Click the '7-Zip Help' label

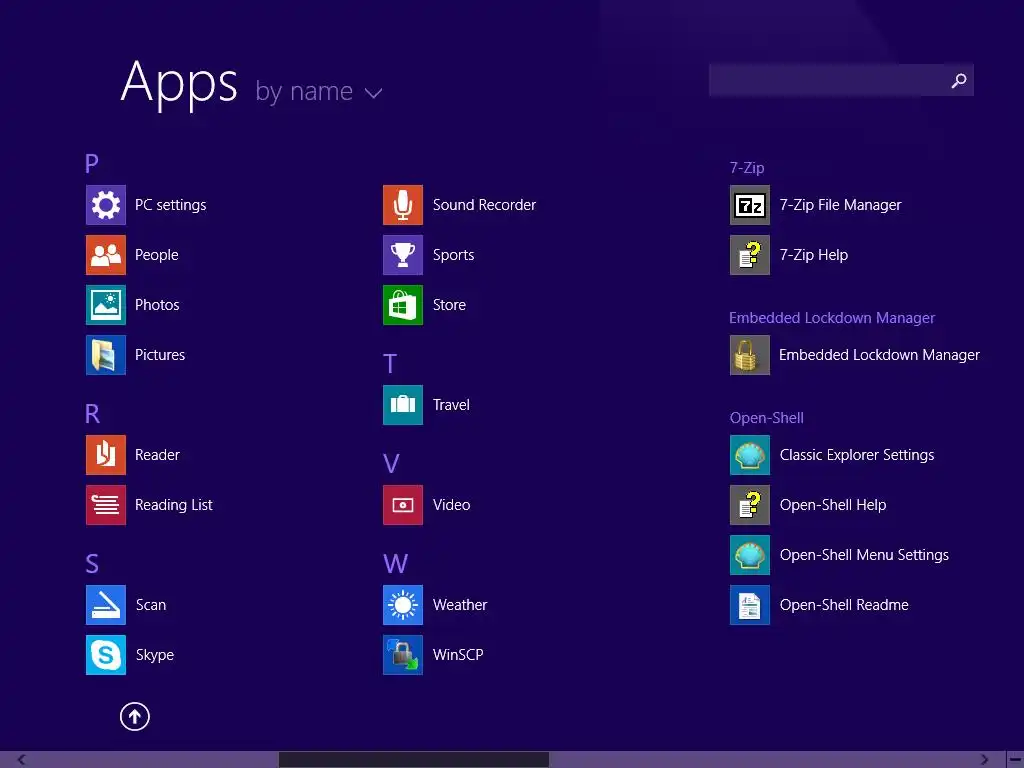pyautogui.click(x=814, y=255)
